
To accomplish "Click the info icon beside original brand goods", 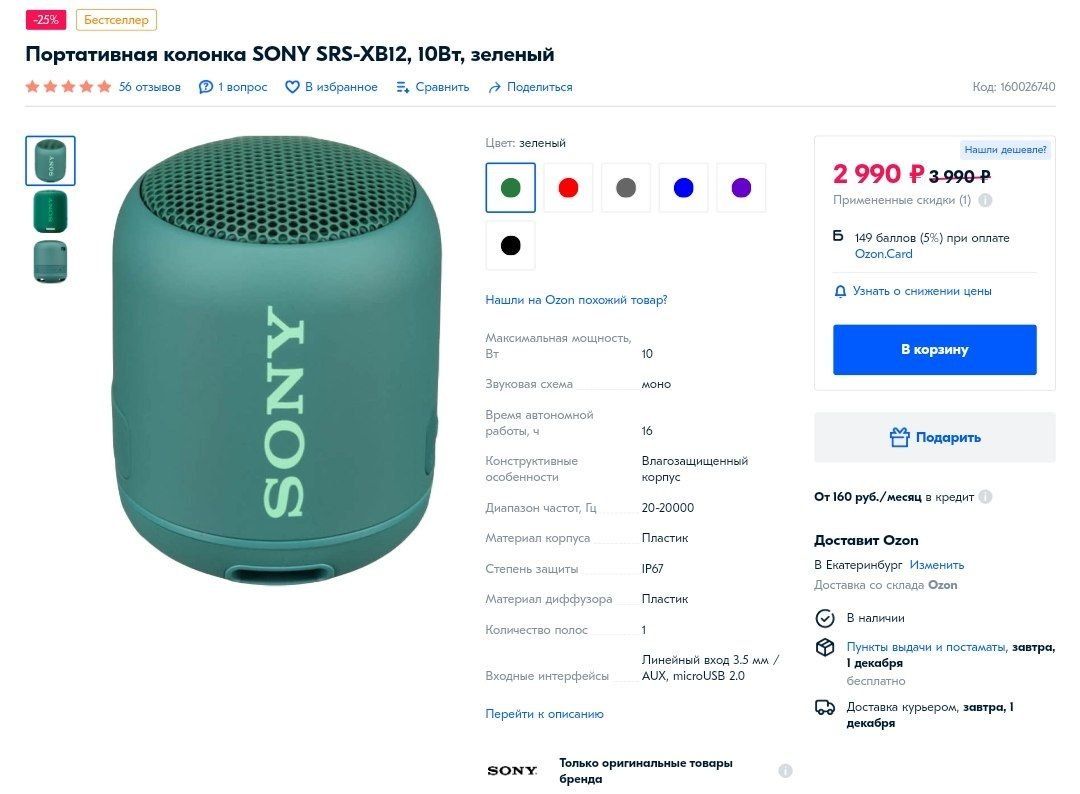I will (785, 770).
